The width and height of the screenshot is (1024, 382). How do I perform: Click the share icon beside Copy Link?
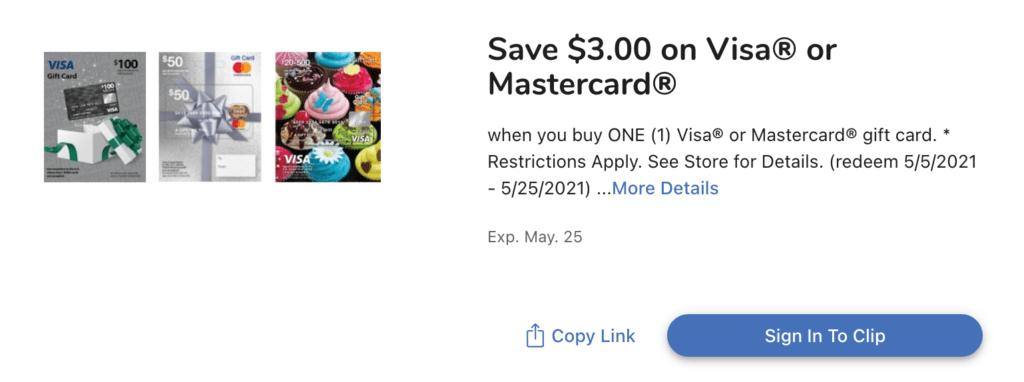pyautogui.click(x=534, y=336)
